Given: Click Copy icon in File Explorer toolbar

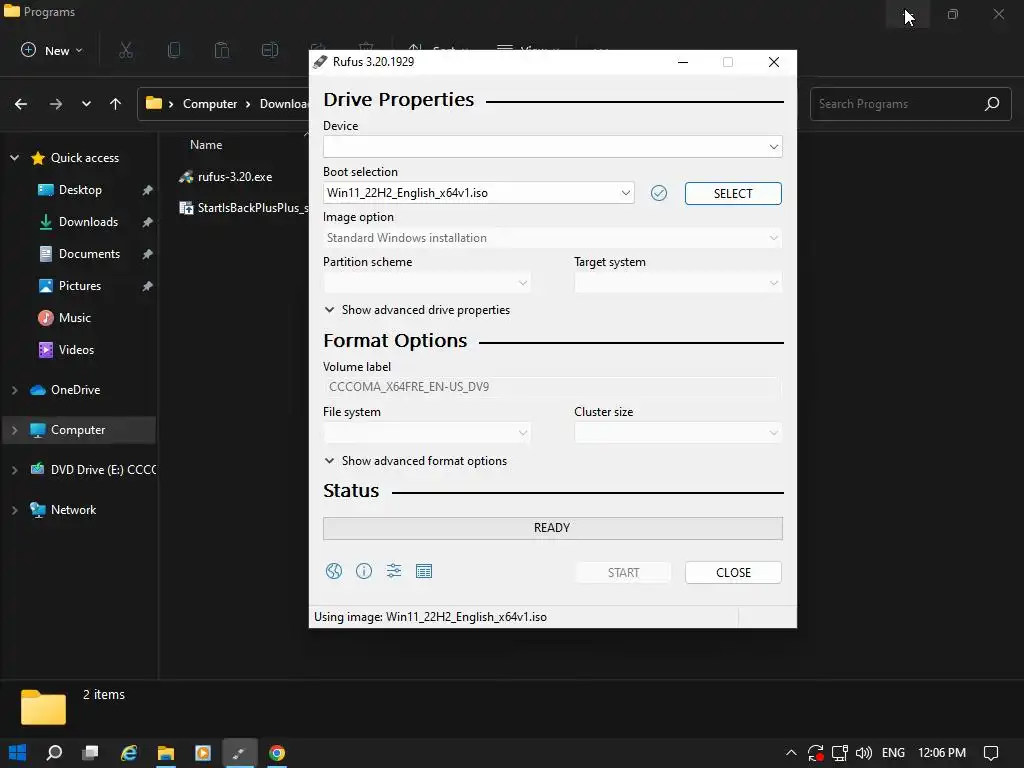Looking at the screenshot, I should 174,50.
